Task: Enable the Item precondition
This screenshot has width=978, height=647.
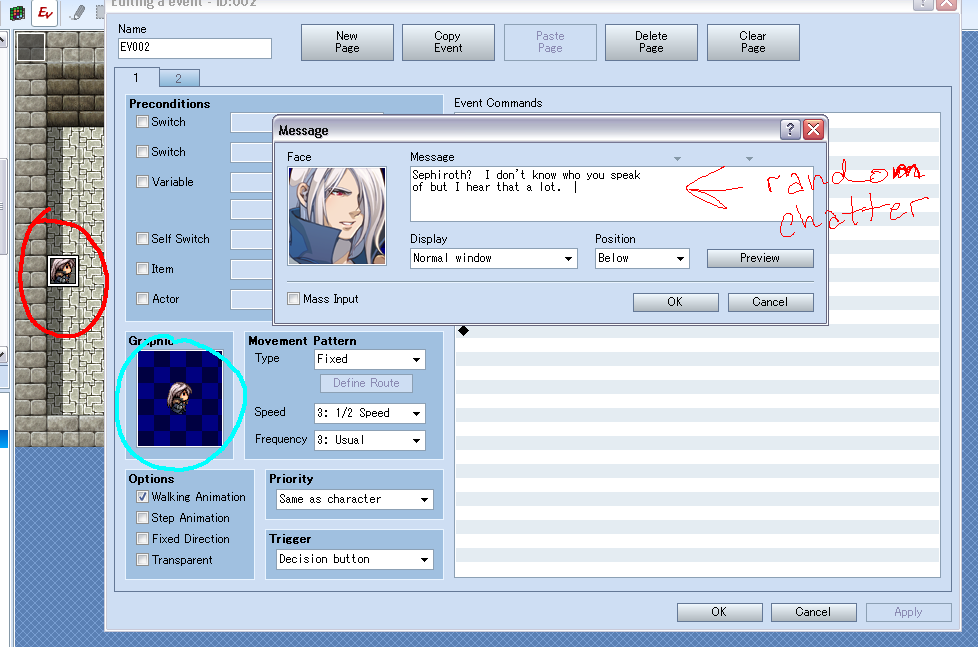Action: (x=142, y=268)
